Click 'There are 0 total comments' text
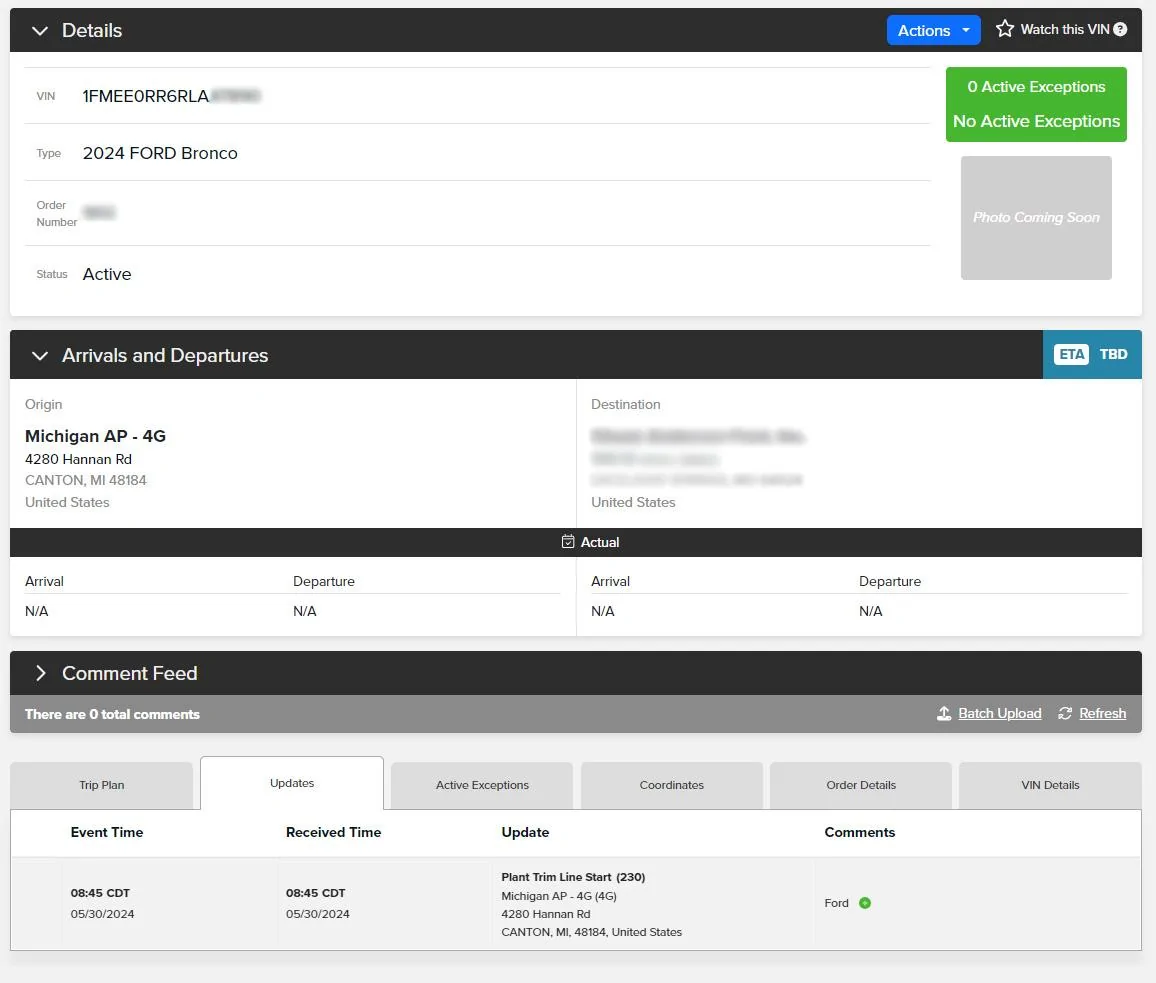 click(112, 714)
